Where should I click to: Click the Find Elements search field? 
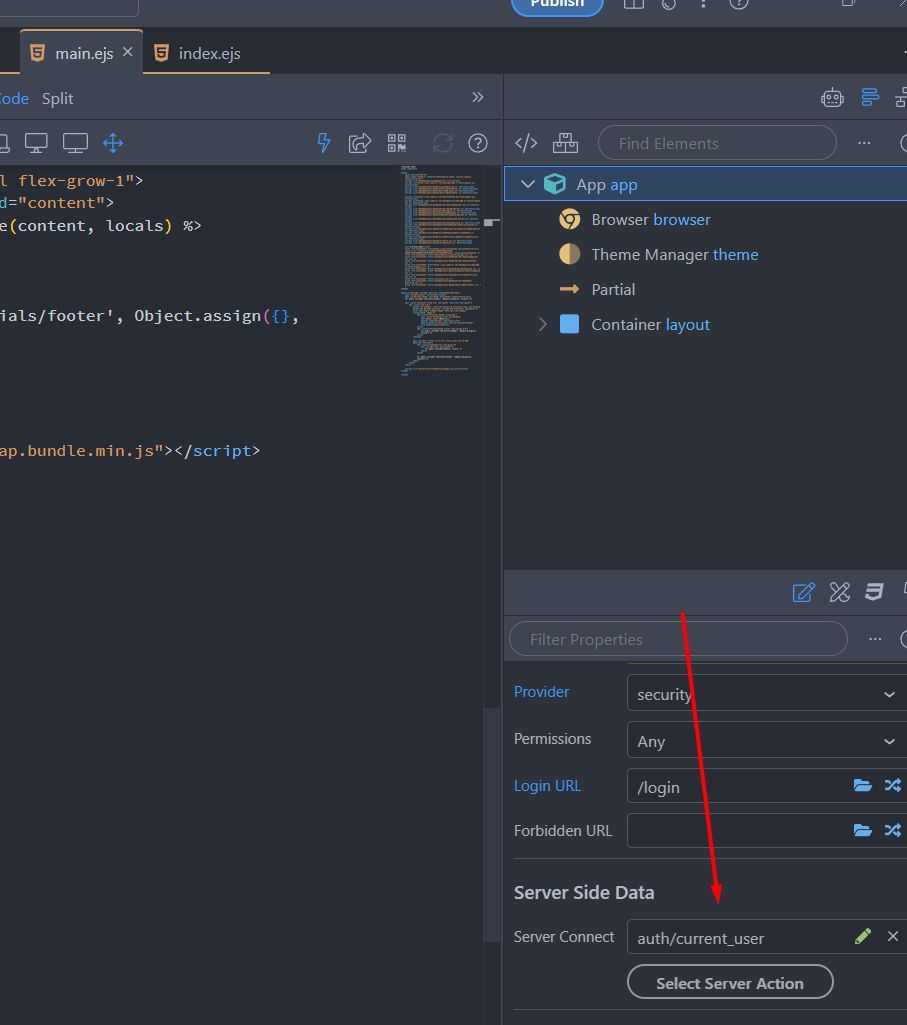716,143
